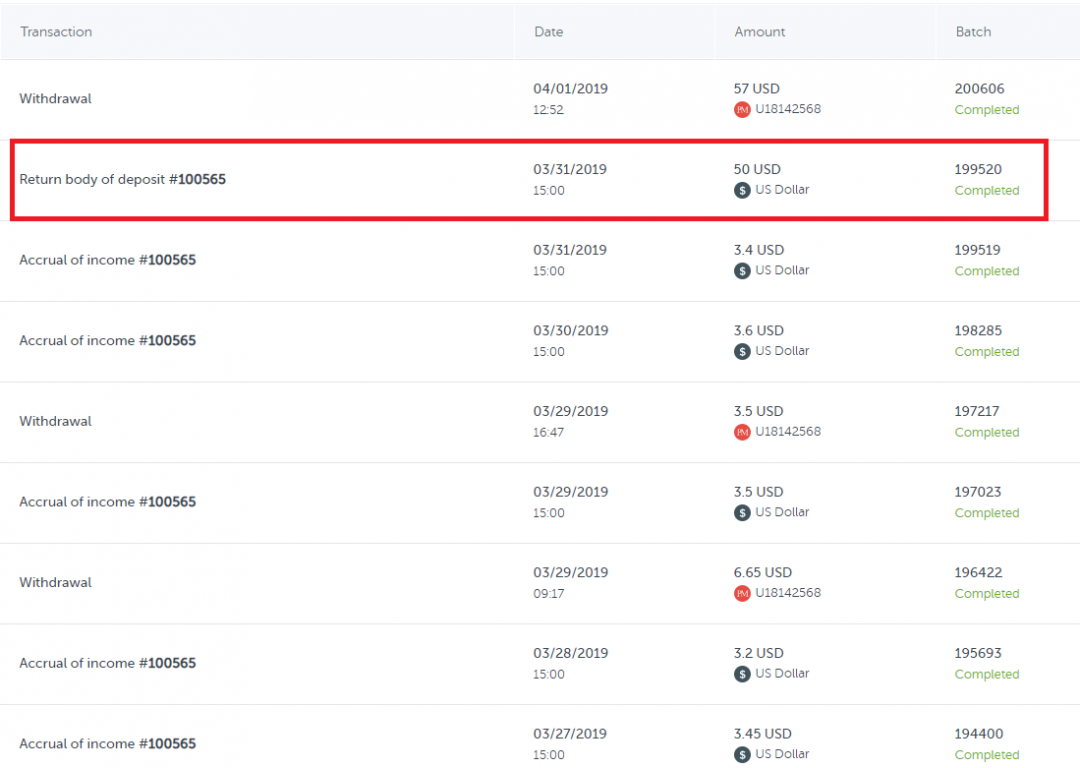Click the Amount column header
The image size is (1080, 768).
coord(760,32)
